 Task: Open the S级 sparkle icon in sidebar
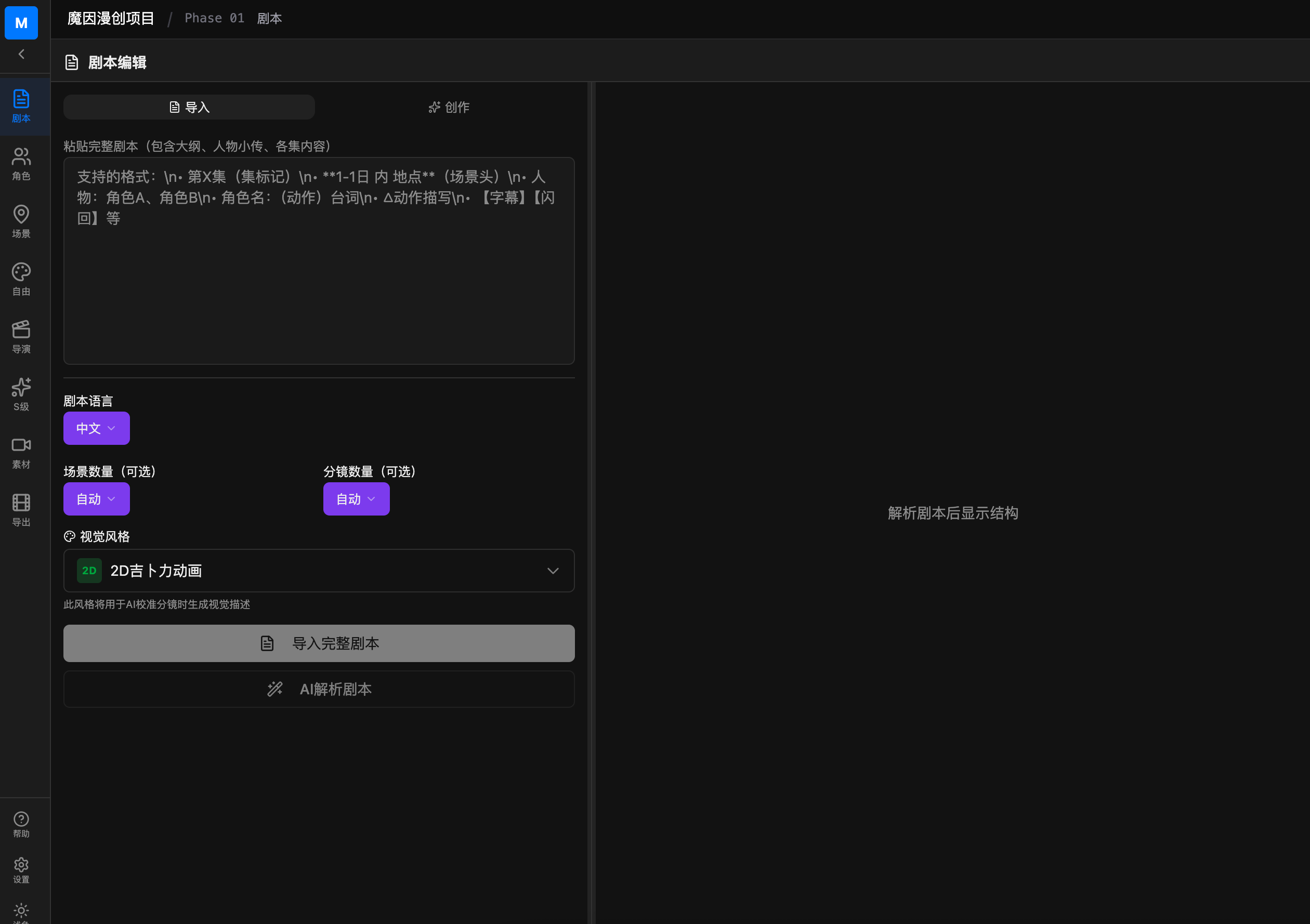pos(21,394)
